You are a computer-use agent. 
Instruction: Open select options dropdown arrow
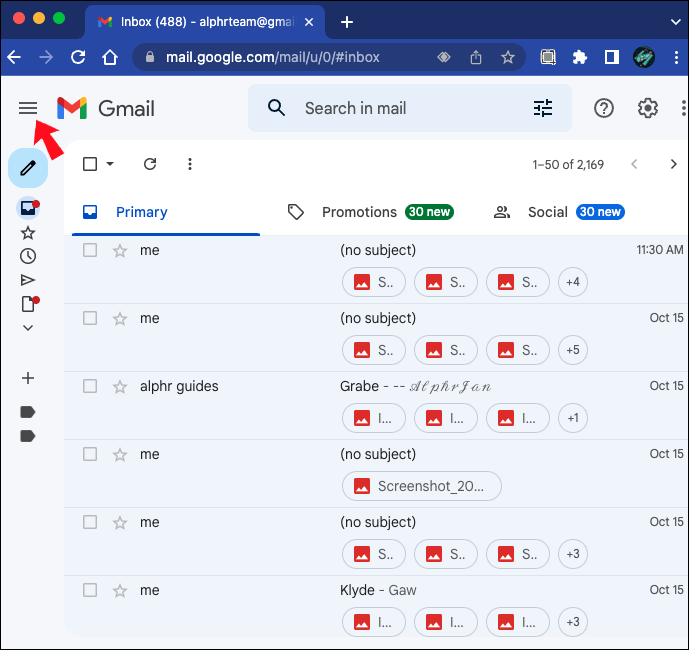pyautogui.click(x=110, y=164)
